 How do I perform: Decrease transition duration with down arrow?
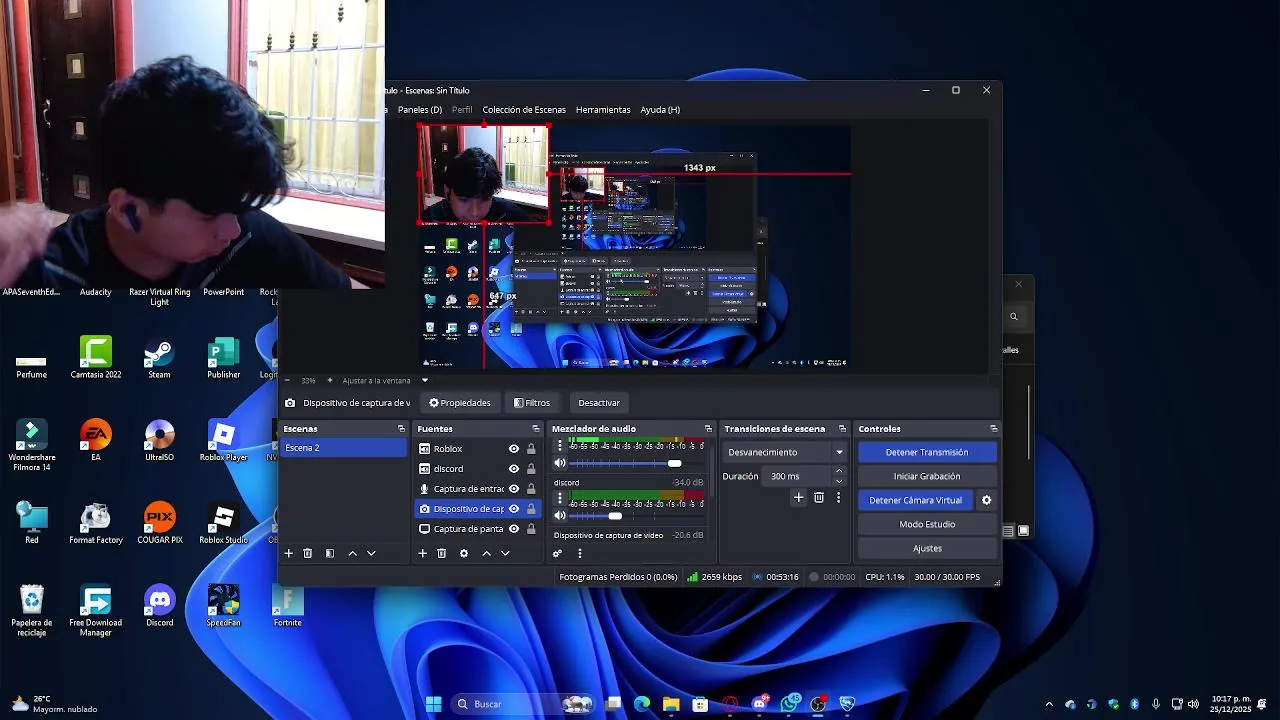pyautogui.click(x=839, y=481)
